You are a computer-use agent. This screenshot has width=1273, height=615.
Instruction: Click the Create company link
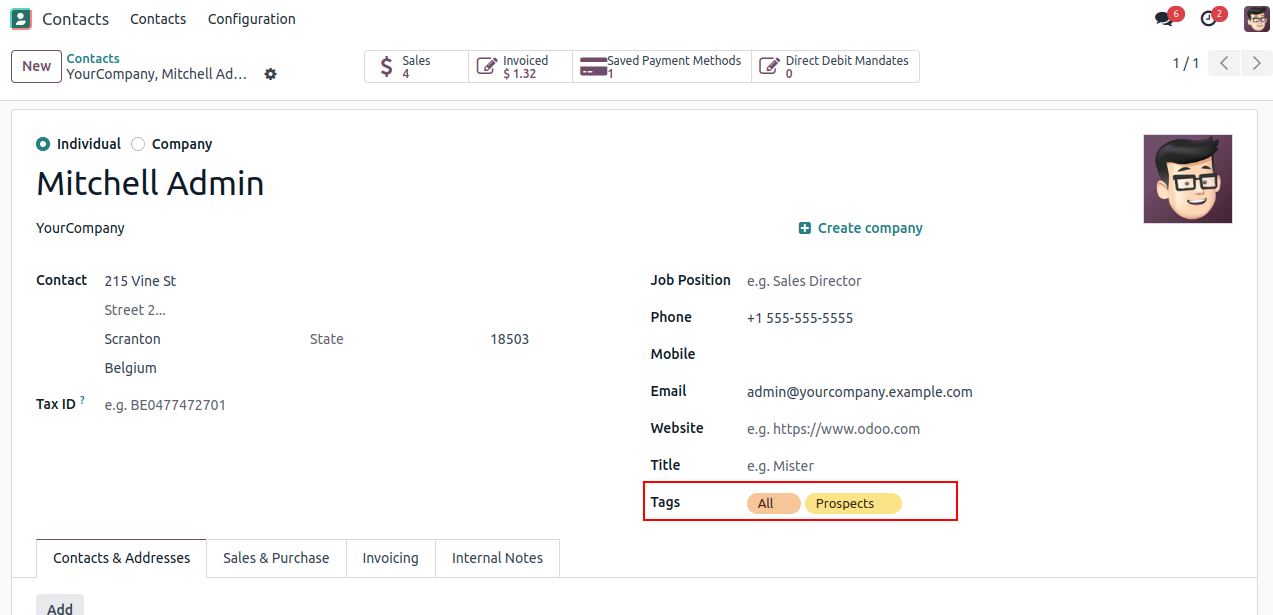coord(861,228)
